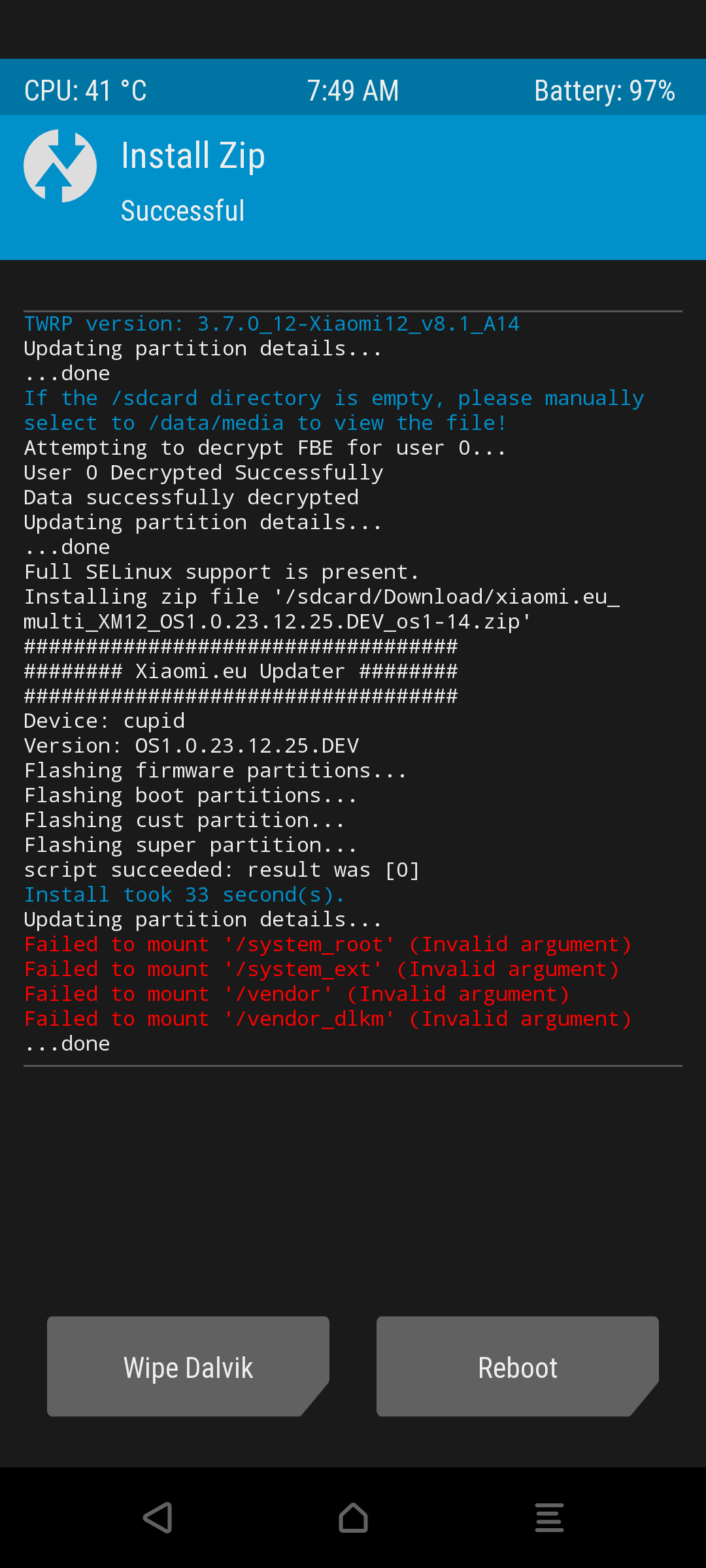Open the log console menu icon

click(549, 1517)
